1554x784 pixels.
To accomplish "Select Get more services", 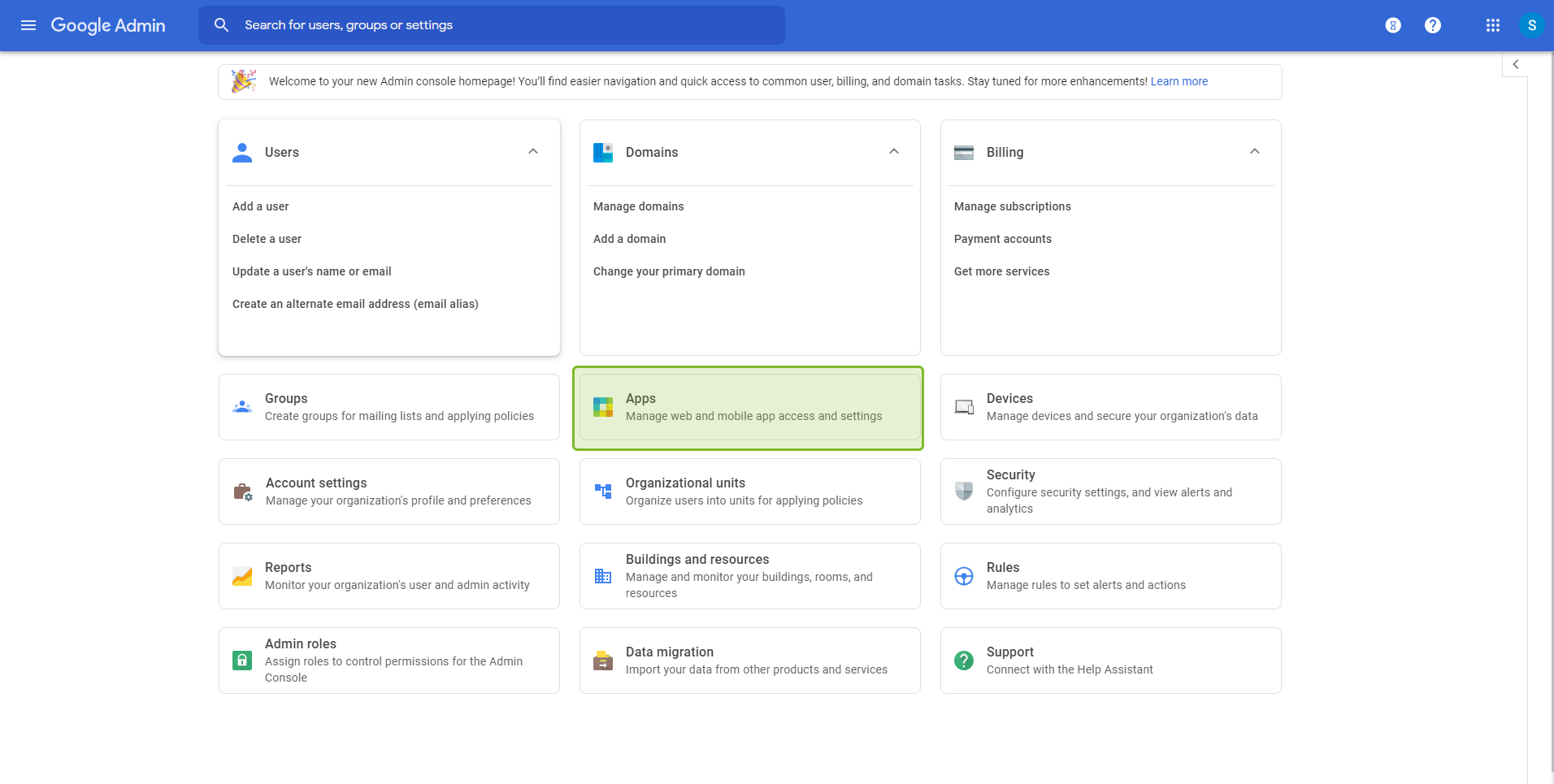I will click(1002, 271).
